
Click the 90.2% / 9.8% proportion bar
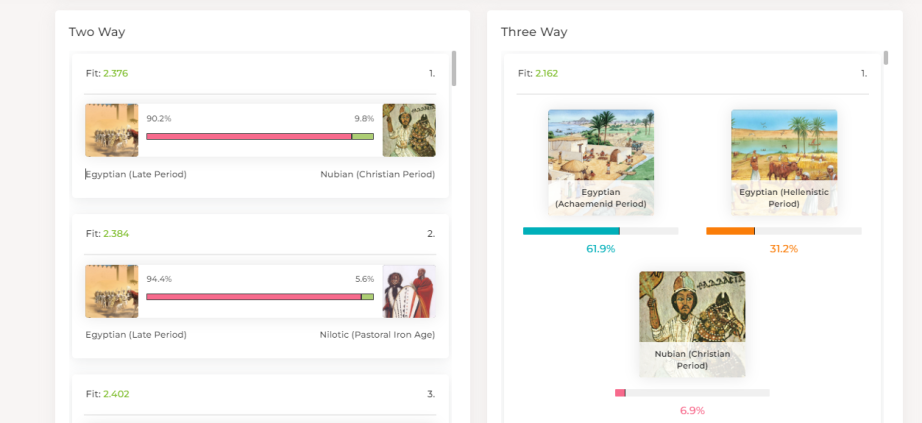[260, 136]
